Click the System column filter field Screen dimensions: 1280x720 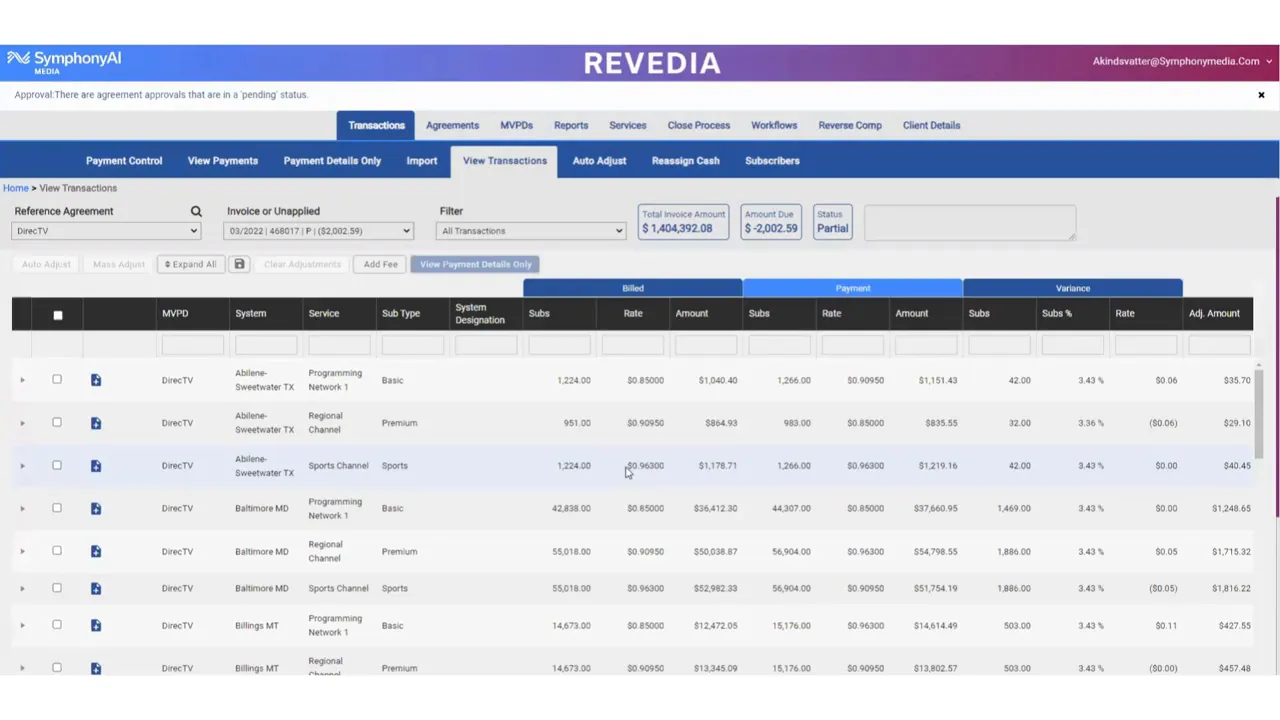[266, 346]
